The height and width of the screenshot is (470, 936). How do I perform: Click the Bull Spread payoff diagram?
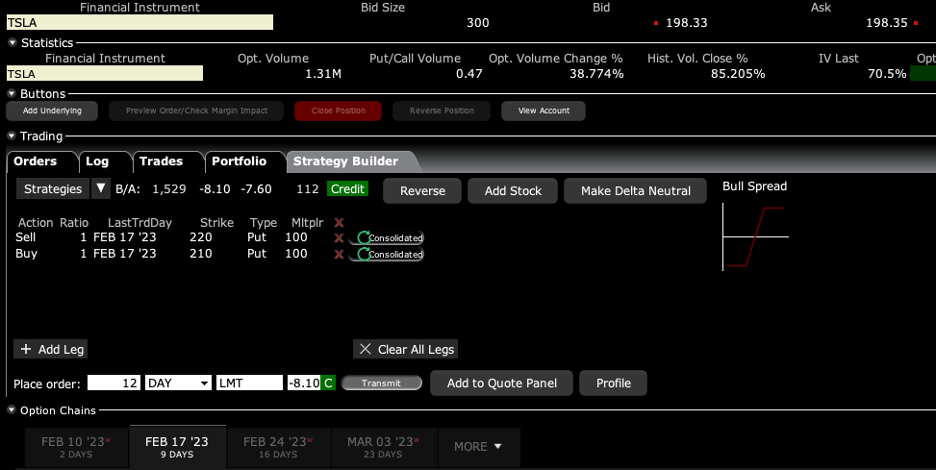(x=755, y=237)
